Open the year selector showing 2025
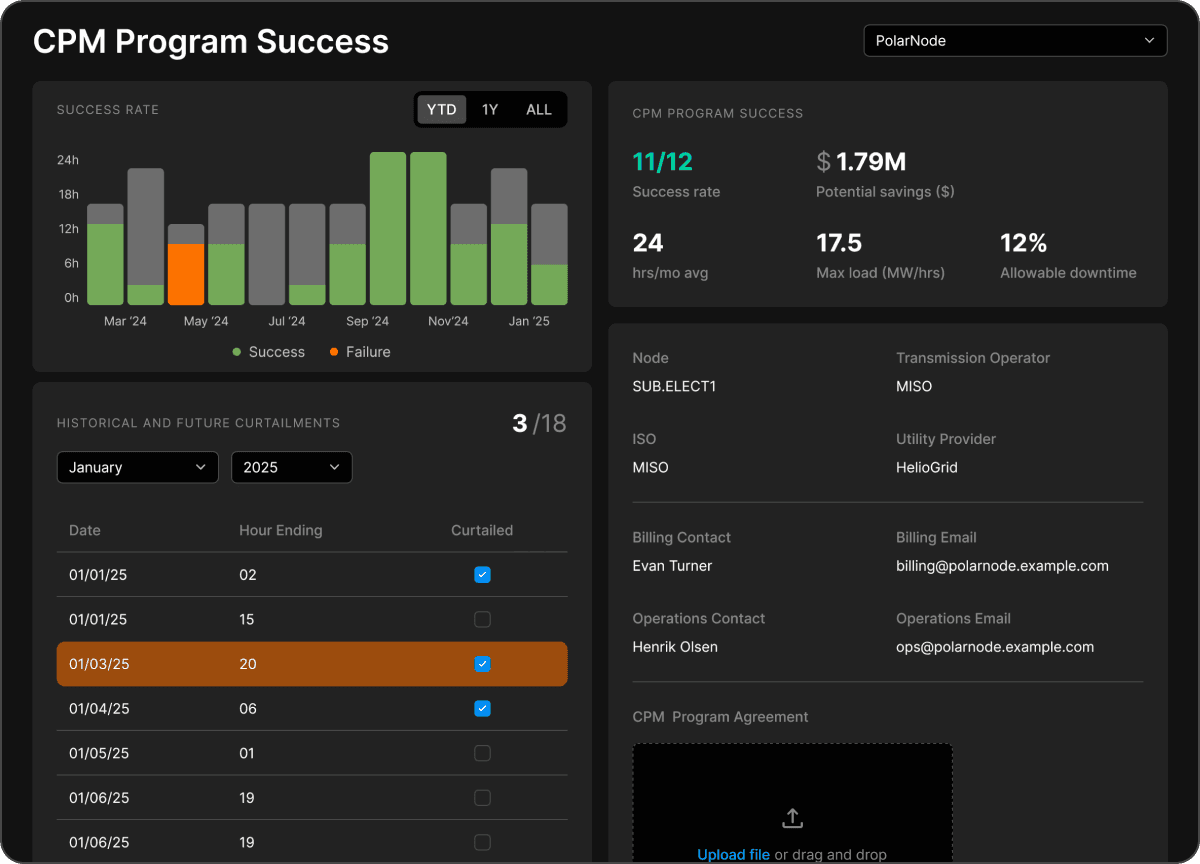 coord(291,467)
